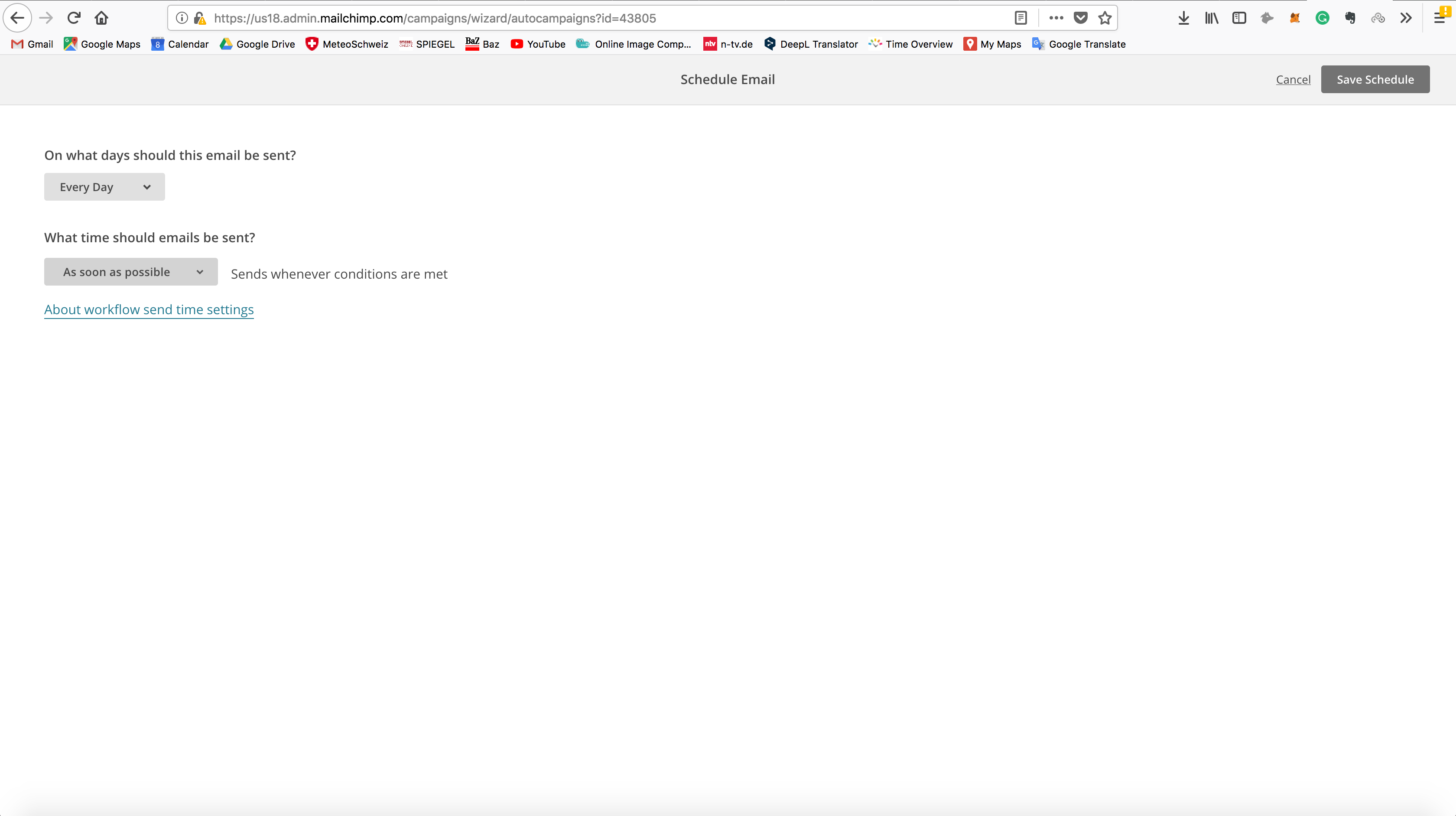Open the Evernote clipper extension

[1350, 18]
